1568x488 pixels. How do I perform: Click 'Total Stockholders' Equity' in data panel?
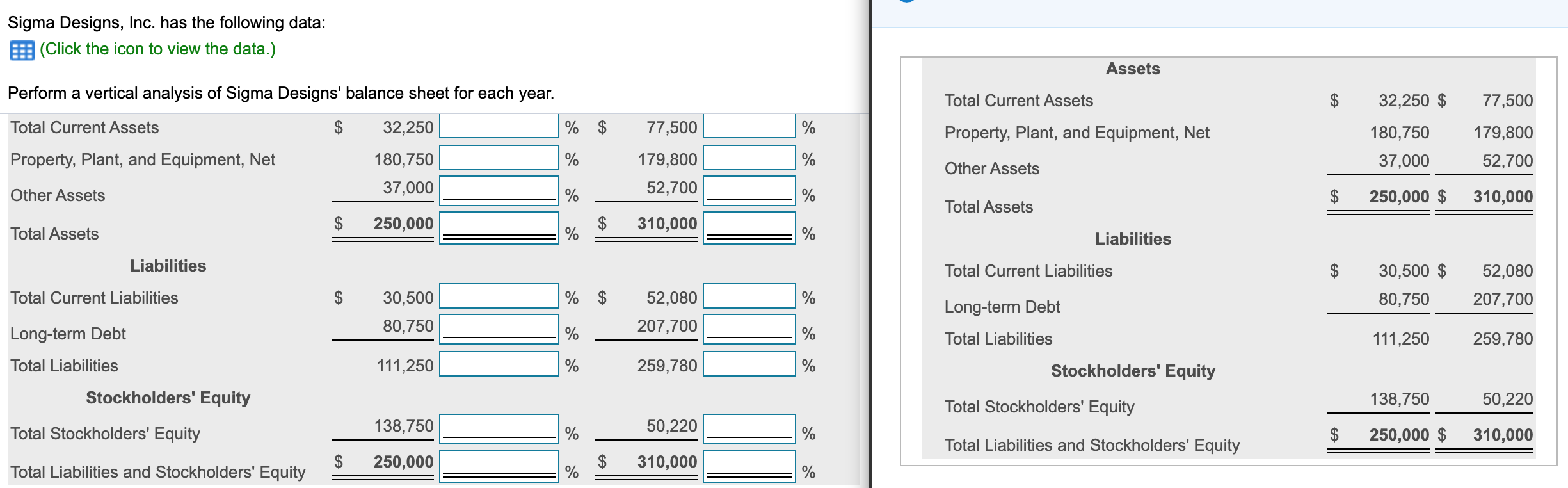pyautogui.click(x=1039, y=407)
